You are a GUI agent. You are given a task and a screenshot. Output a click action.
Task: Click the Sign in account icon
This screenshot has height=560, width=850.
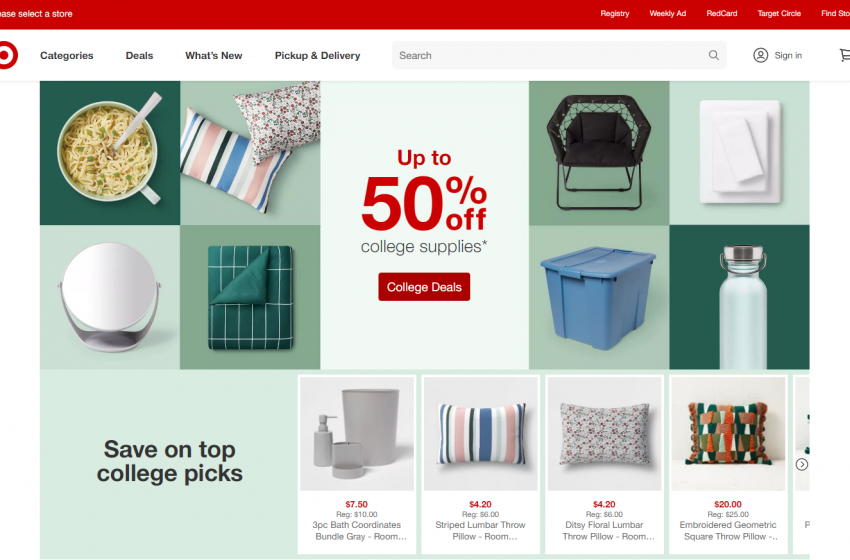pyautogui.click(x=761, y=55)
